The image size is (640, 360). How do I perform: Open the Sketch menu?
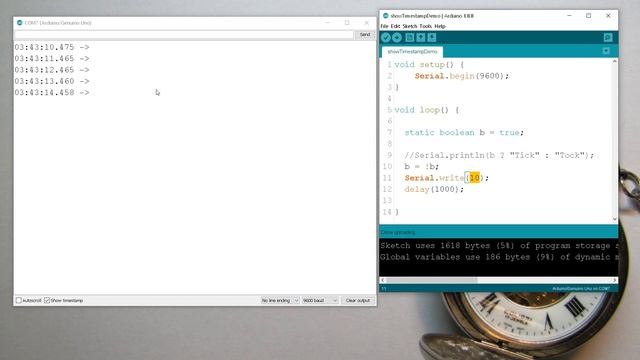tap(409, 26)
